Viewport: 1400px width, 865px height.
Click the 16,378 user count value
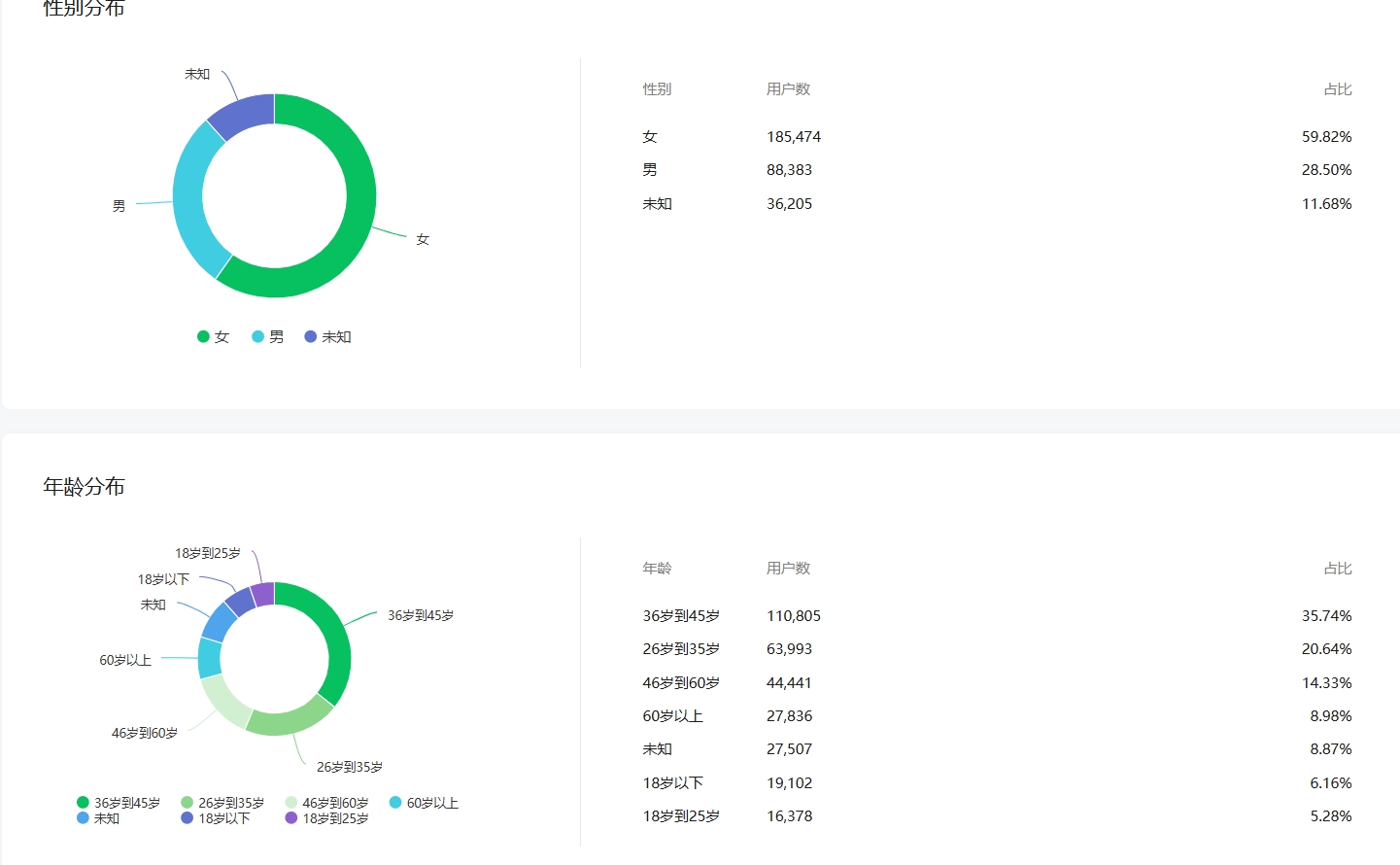click(x=789, y=816)
